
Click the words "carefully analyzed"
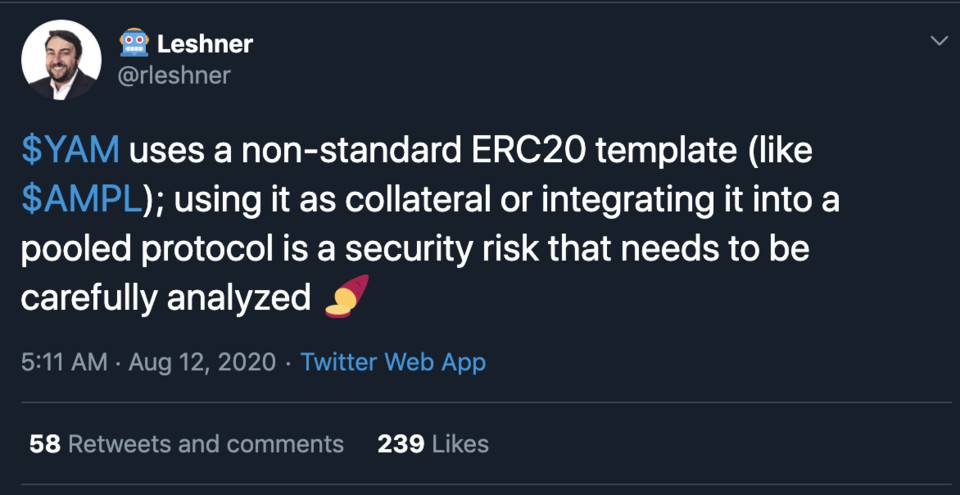click(x=165, y=298)
